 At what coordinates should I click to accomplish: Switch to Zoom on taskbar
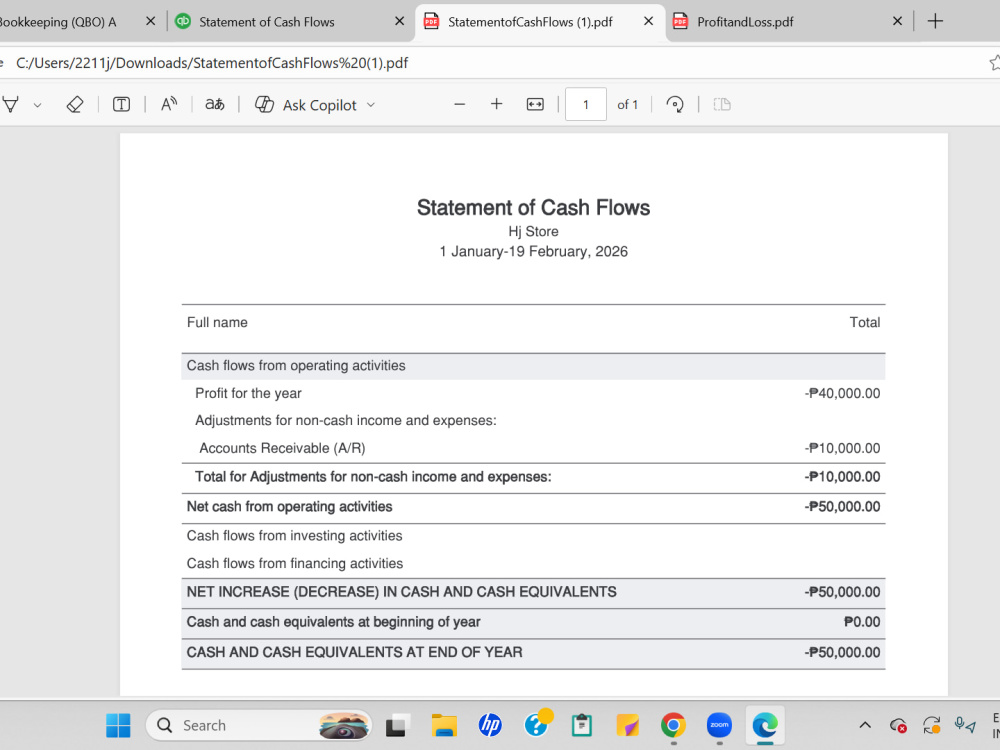719,725
